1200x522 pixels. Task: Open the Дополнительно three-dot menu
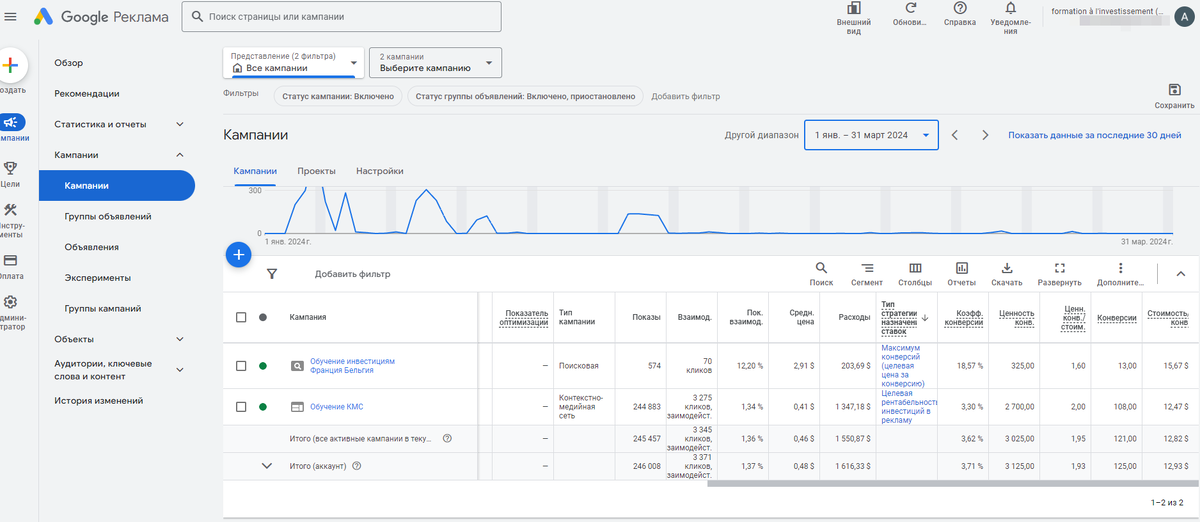pos(1121,268)
